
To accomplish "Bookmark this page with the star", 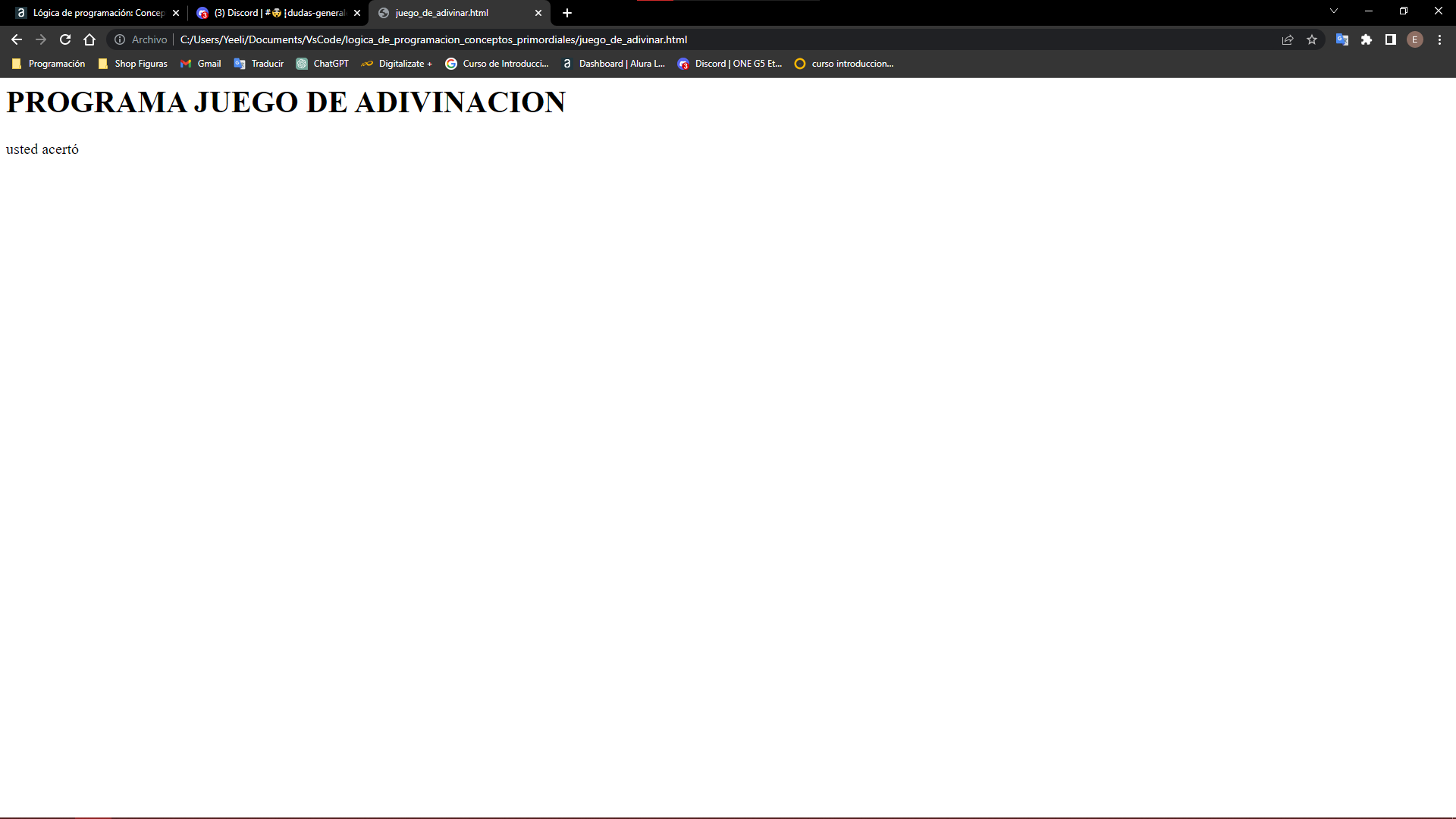I will (1312, 39).
